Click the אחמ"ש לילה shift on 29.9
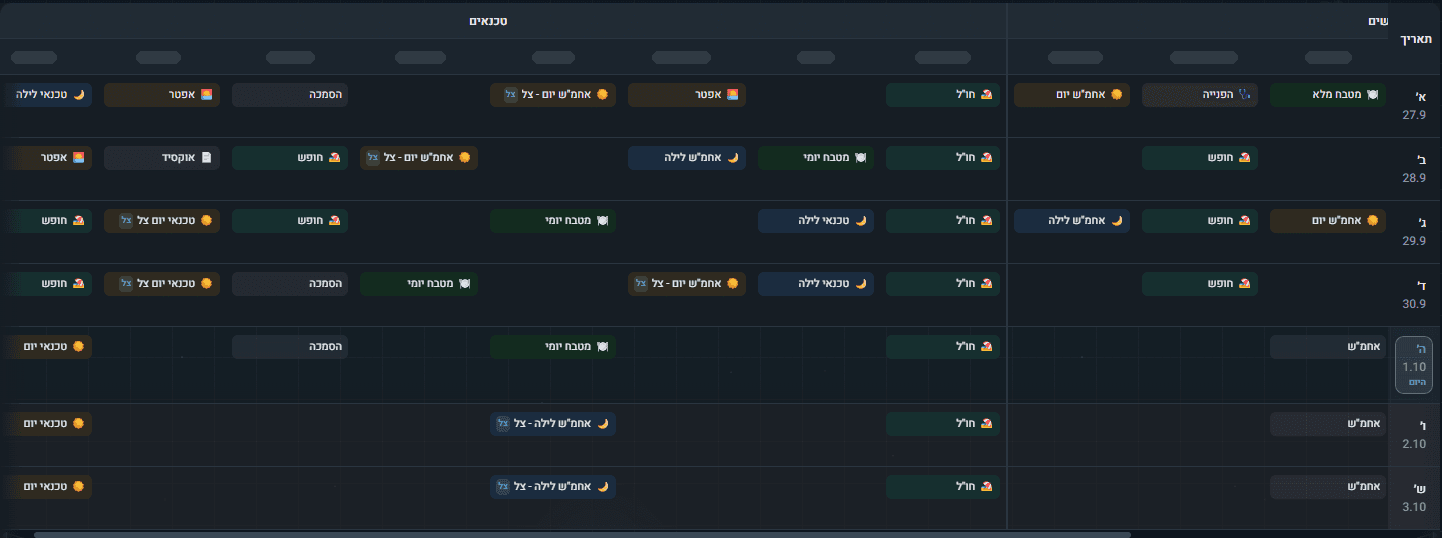The image size is (1442, 538). 1072,221
